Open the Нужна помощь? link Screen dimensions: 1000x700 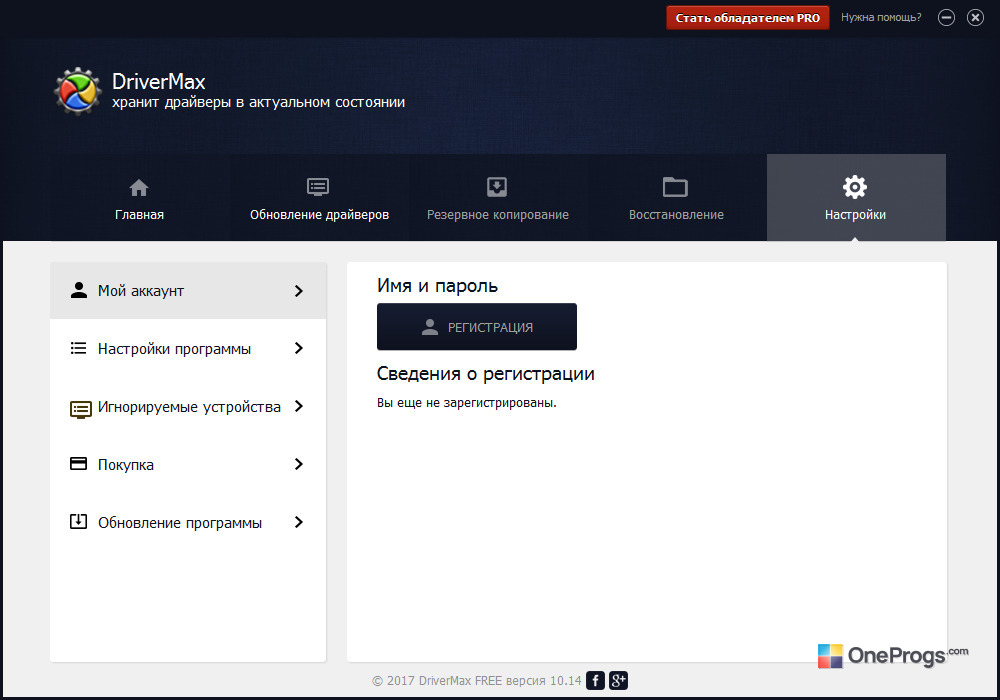click(x=881, y=18)
